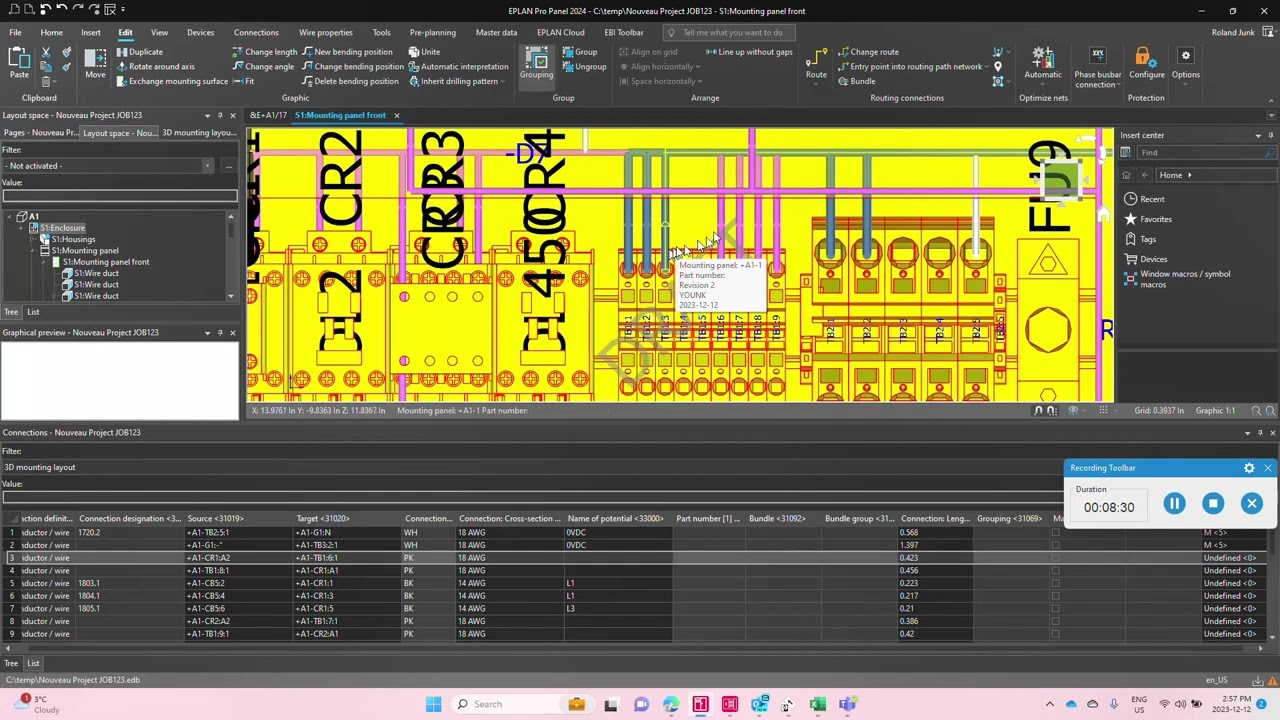The height and width of the screenshot is (720, 1280).
Task: Open the Insert ribbon tab
Action: point(91,32)
